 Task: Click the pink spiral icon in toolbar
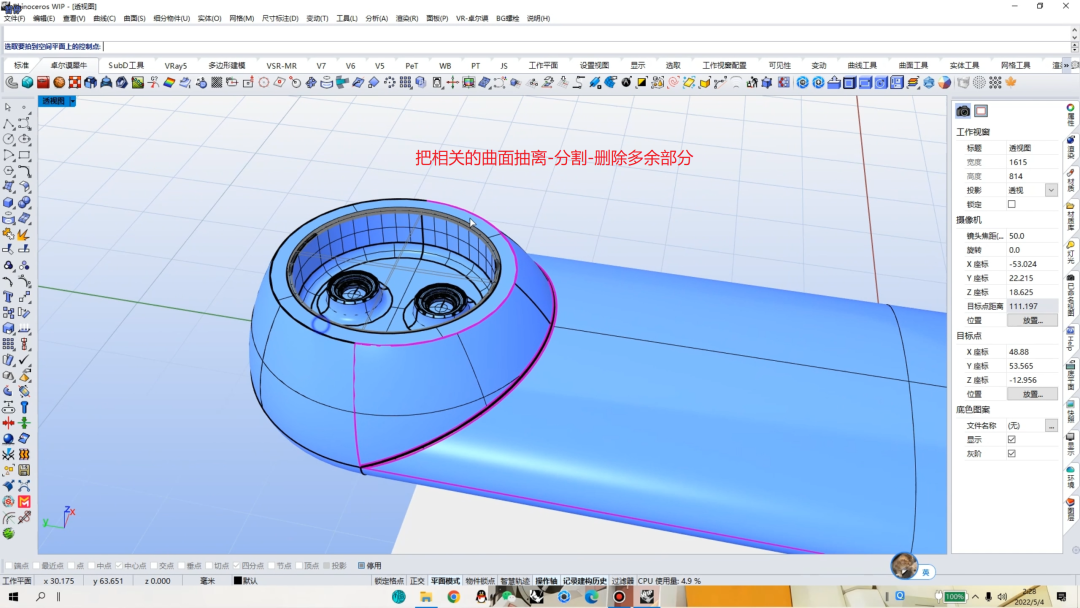(673, 83)
